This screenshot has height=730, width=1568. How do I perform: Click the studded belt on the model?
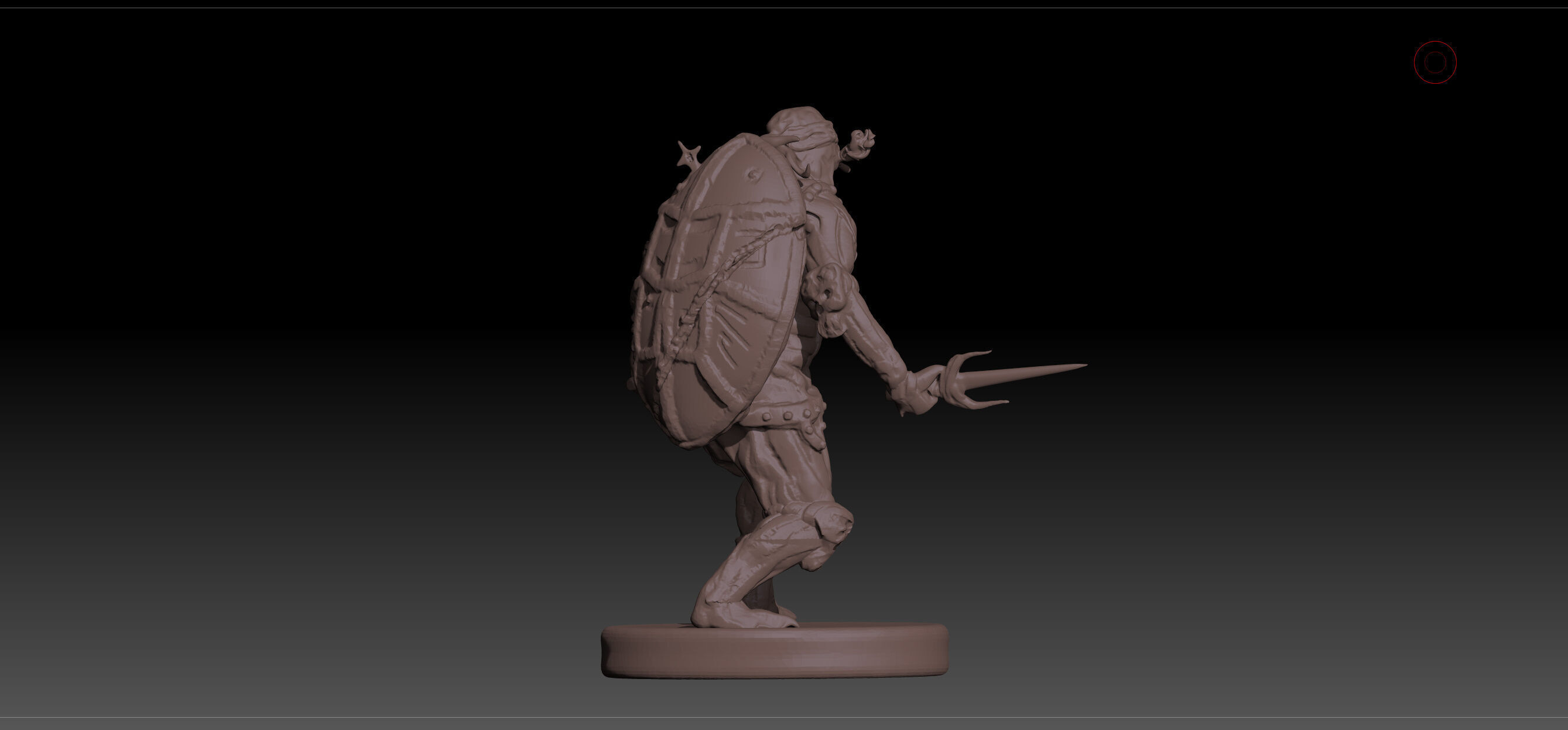[782, 417]
